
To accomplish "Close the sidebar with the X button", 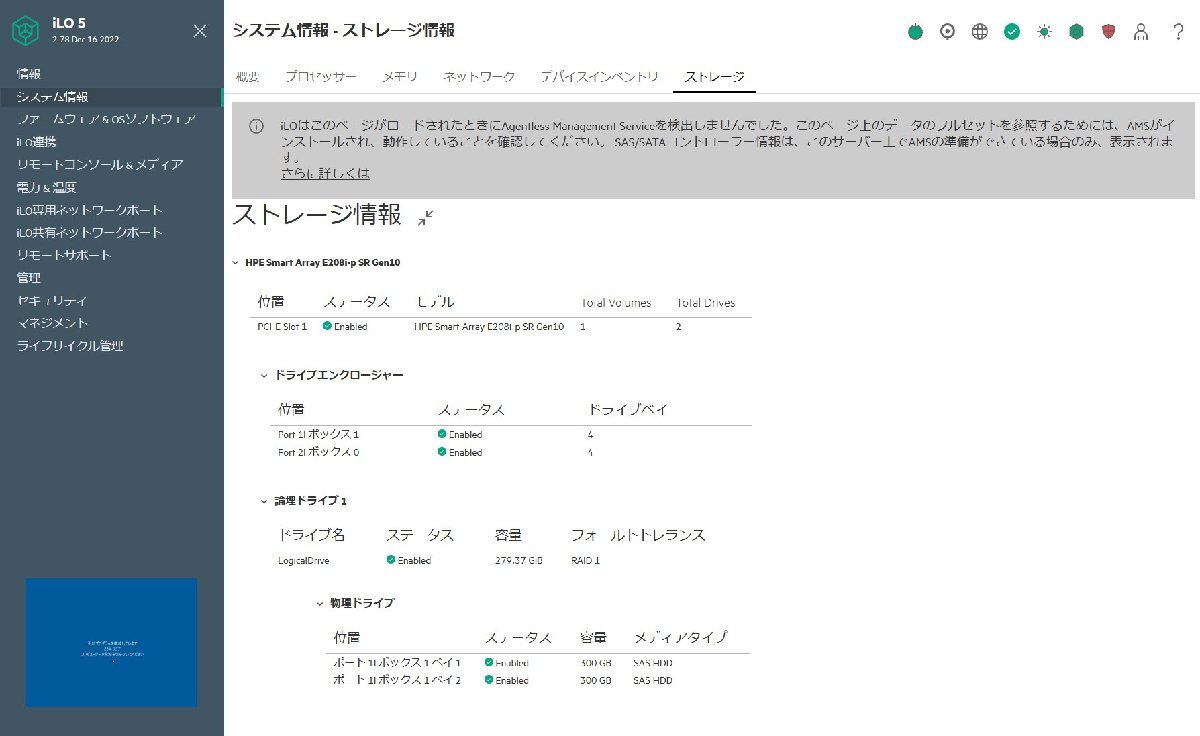I will [x=199, y=31].
